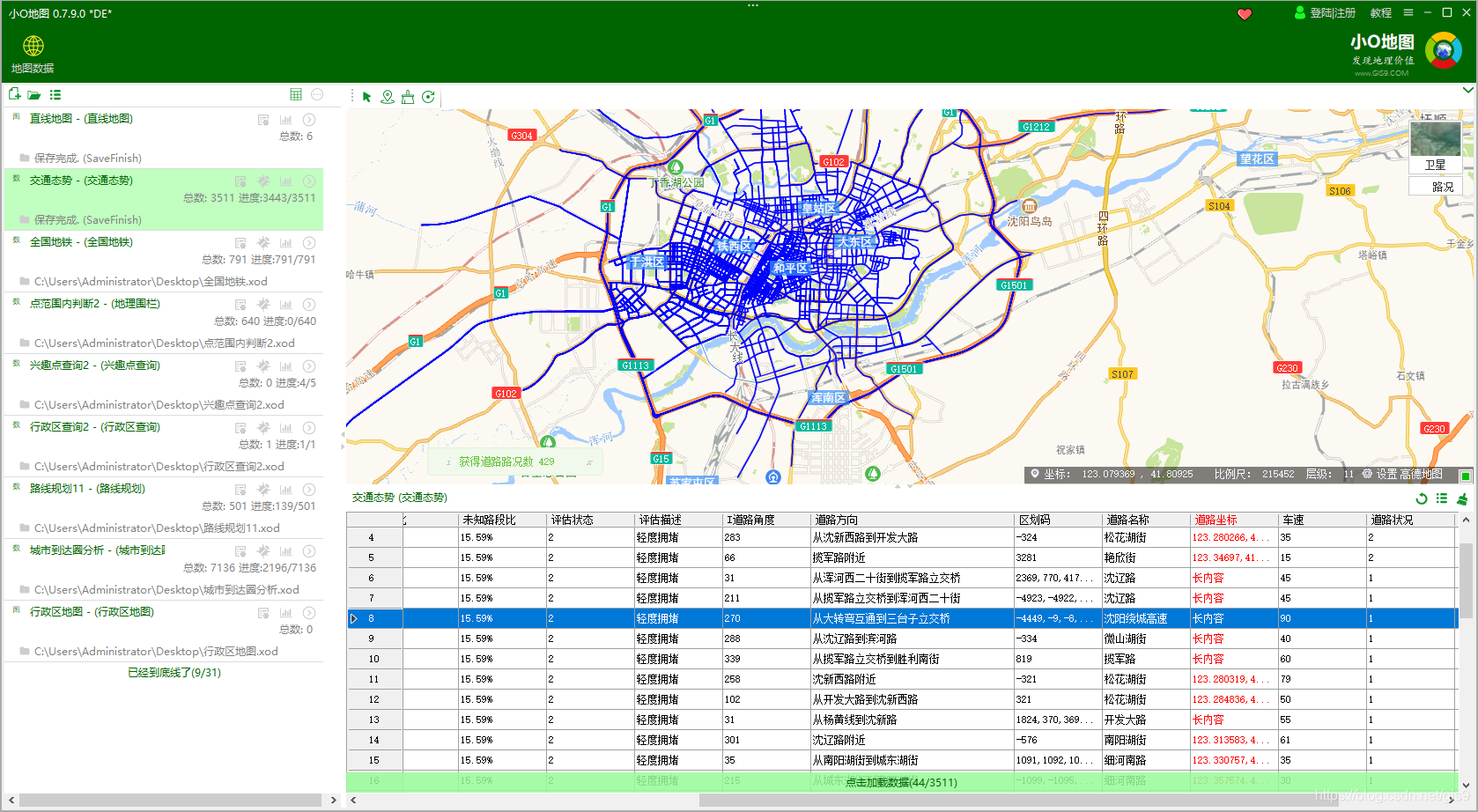
Task: Click horizontal scrollbar of task list panel
Action: (x=172, y=800)
